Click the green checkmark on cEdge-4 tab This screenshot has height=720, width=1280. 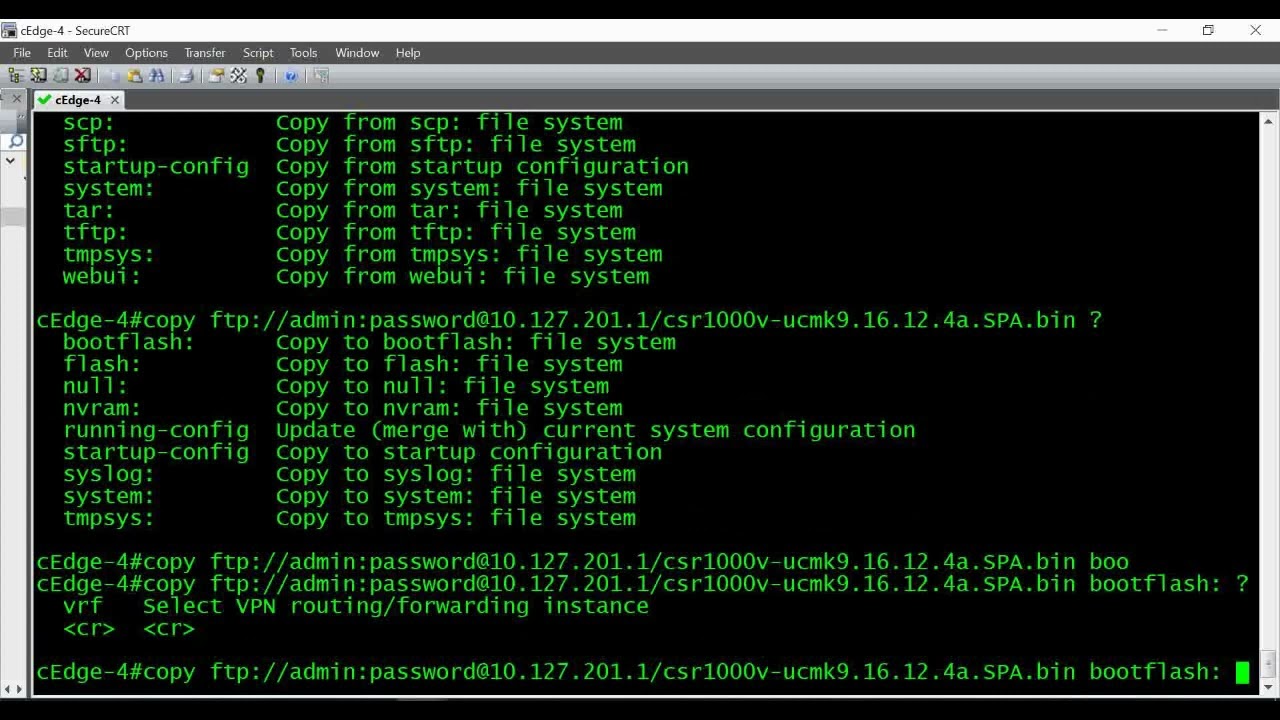pyautogui.click(x=44, y=100)
